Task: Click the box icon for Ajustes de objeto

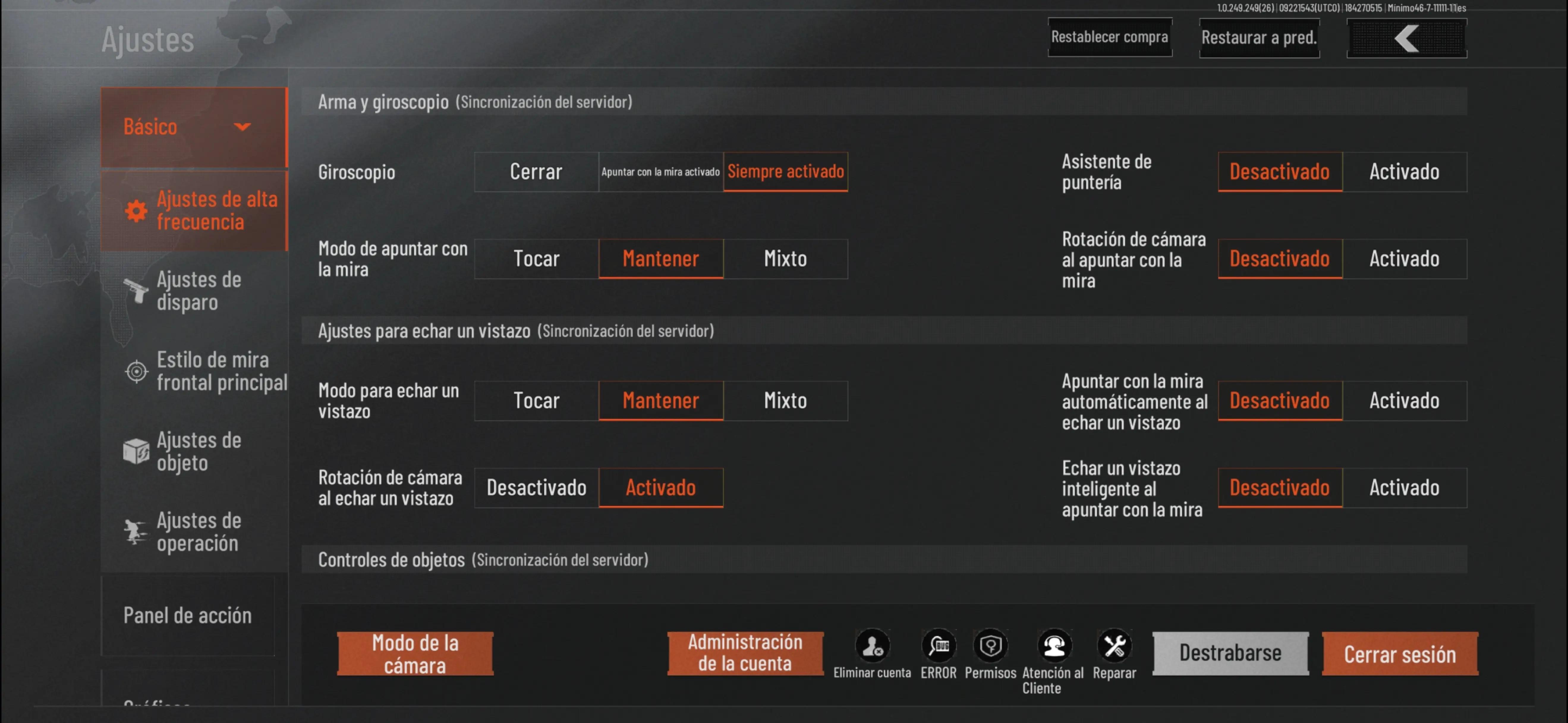Action: [x=136, y=451]
